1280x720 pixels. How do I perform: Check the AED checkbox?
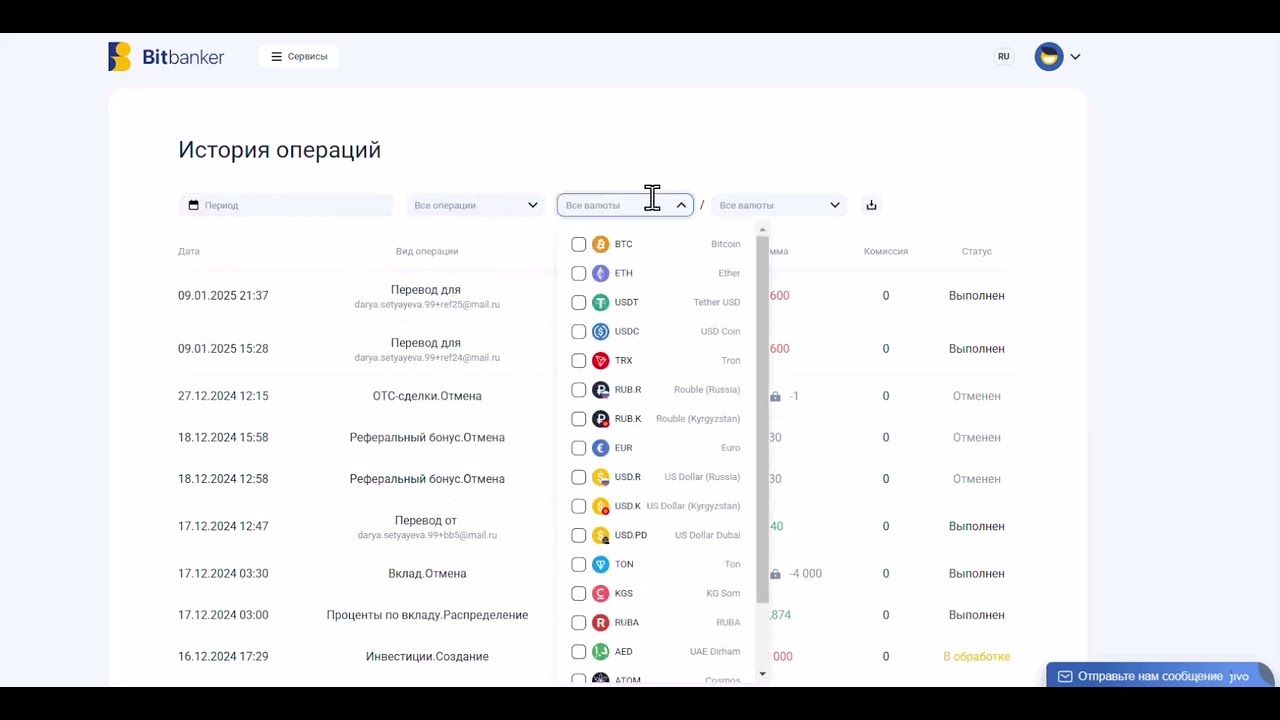579,651
